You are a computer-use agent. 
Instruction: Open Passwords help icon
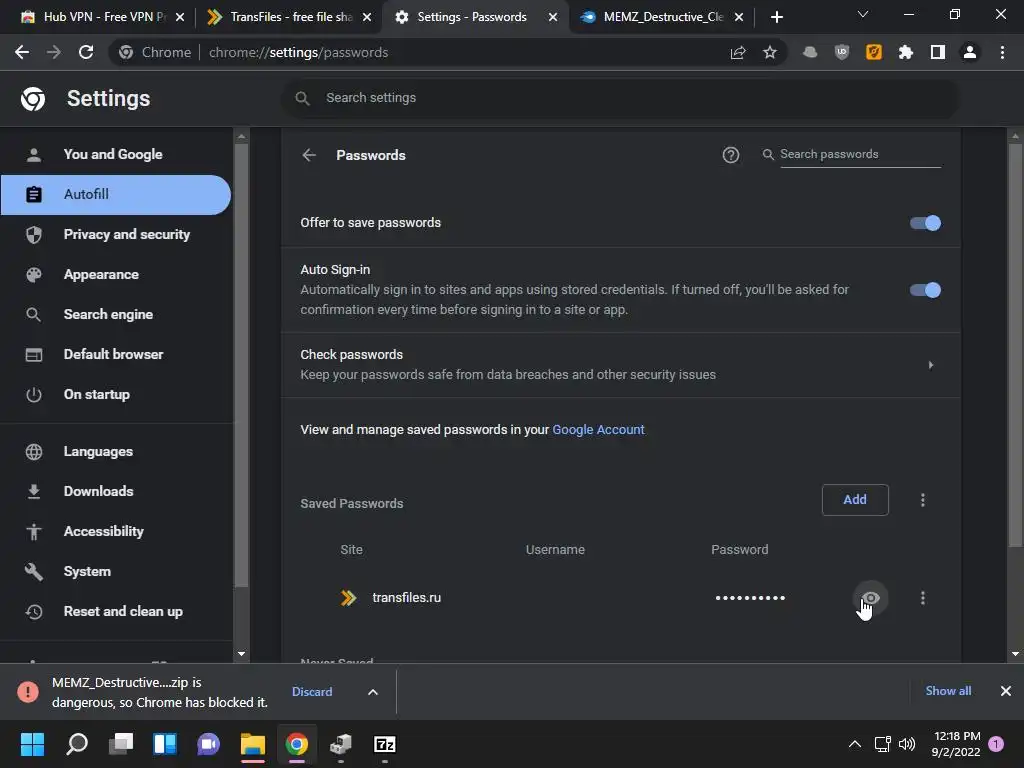pos(731,155)
